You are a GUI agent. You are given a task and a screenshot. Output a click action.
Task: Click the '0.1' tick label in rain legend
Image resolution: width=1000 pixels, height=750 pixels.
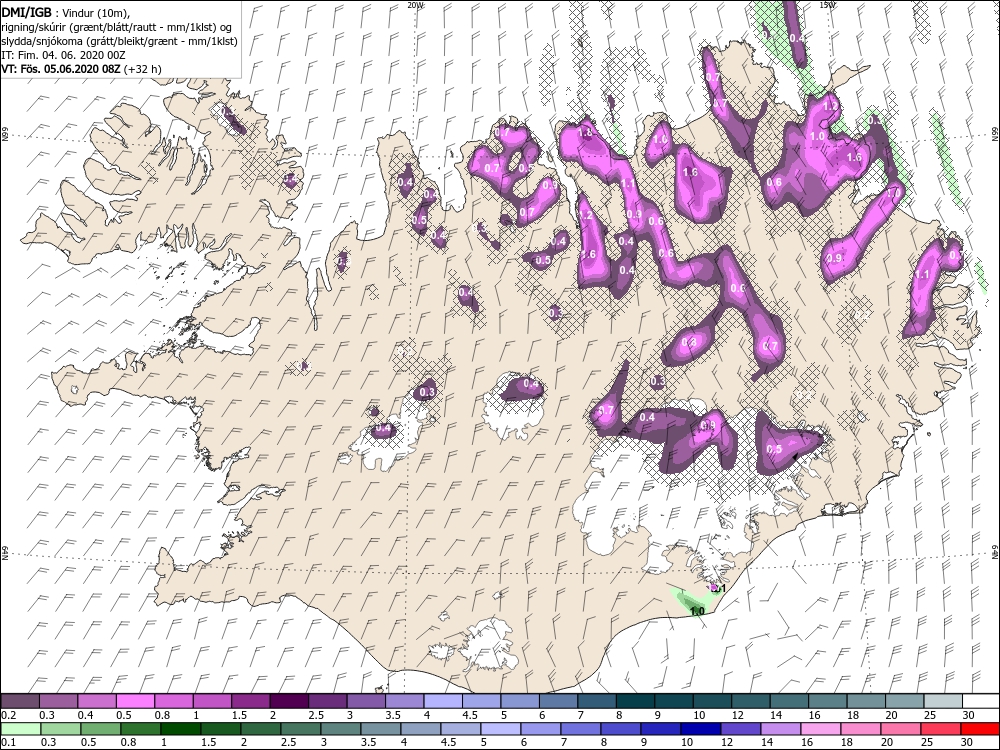8,742
